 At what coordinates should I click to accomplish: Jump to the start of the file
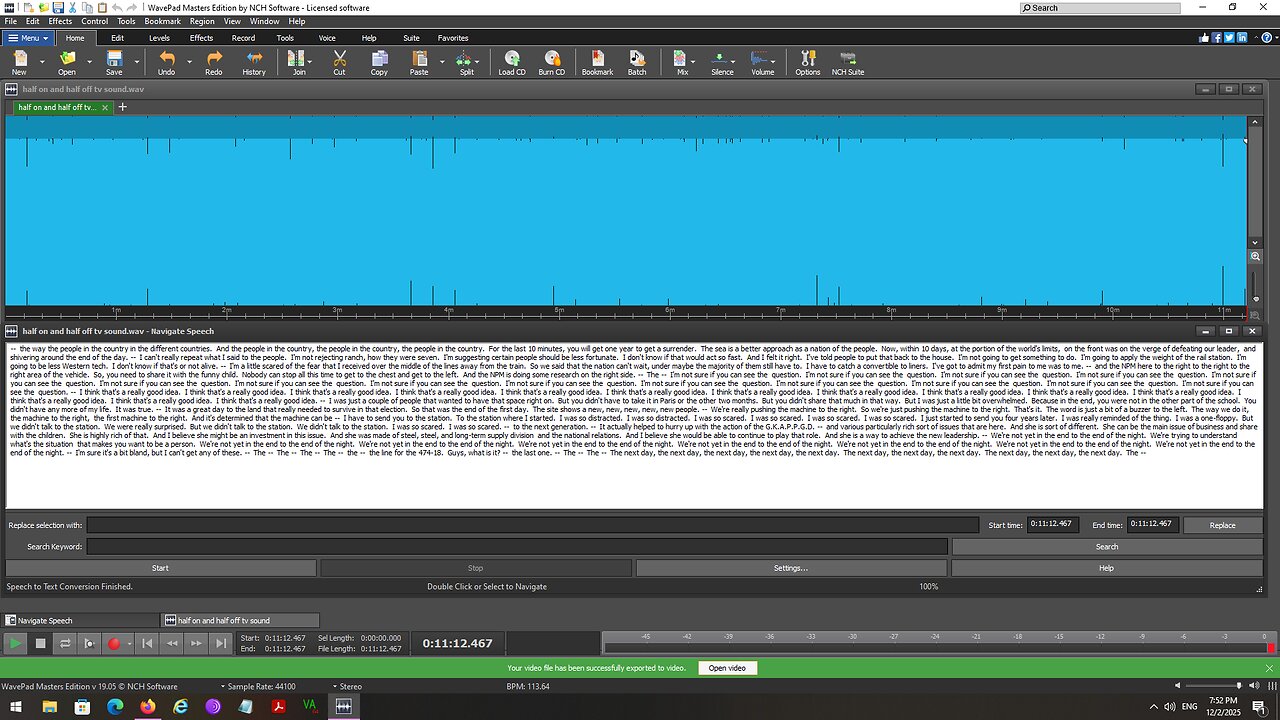(x=147, y=643)
